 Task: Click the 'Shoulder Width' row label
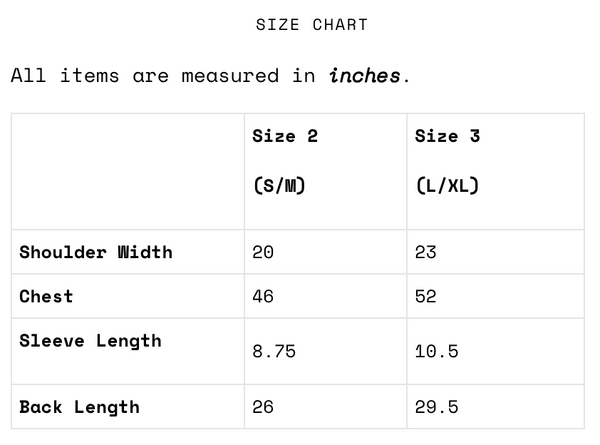(96, 252)
